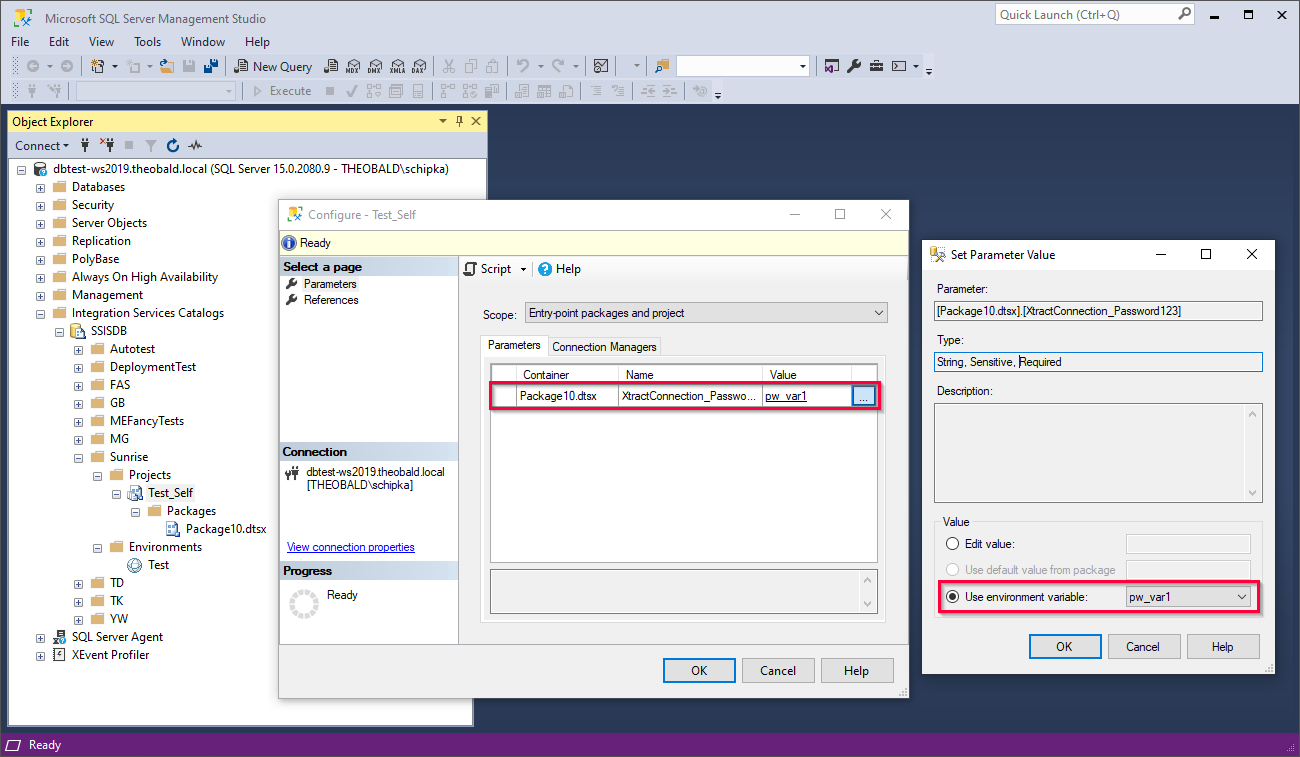Select the Edit value radio button
The height and width of the screenshot is (757, 1300).
[953, 544]
